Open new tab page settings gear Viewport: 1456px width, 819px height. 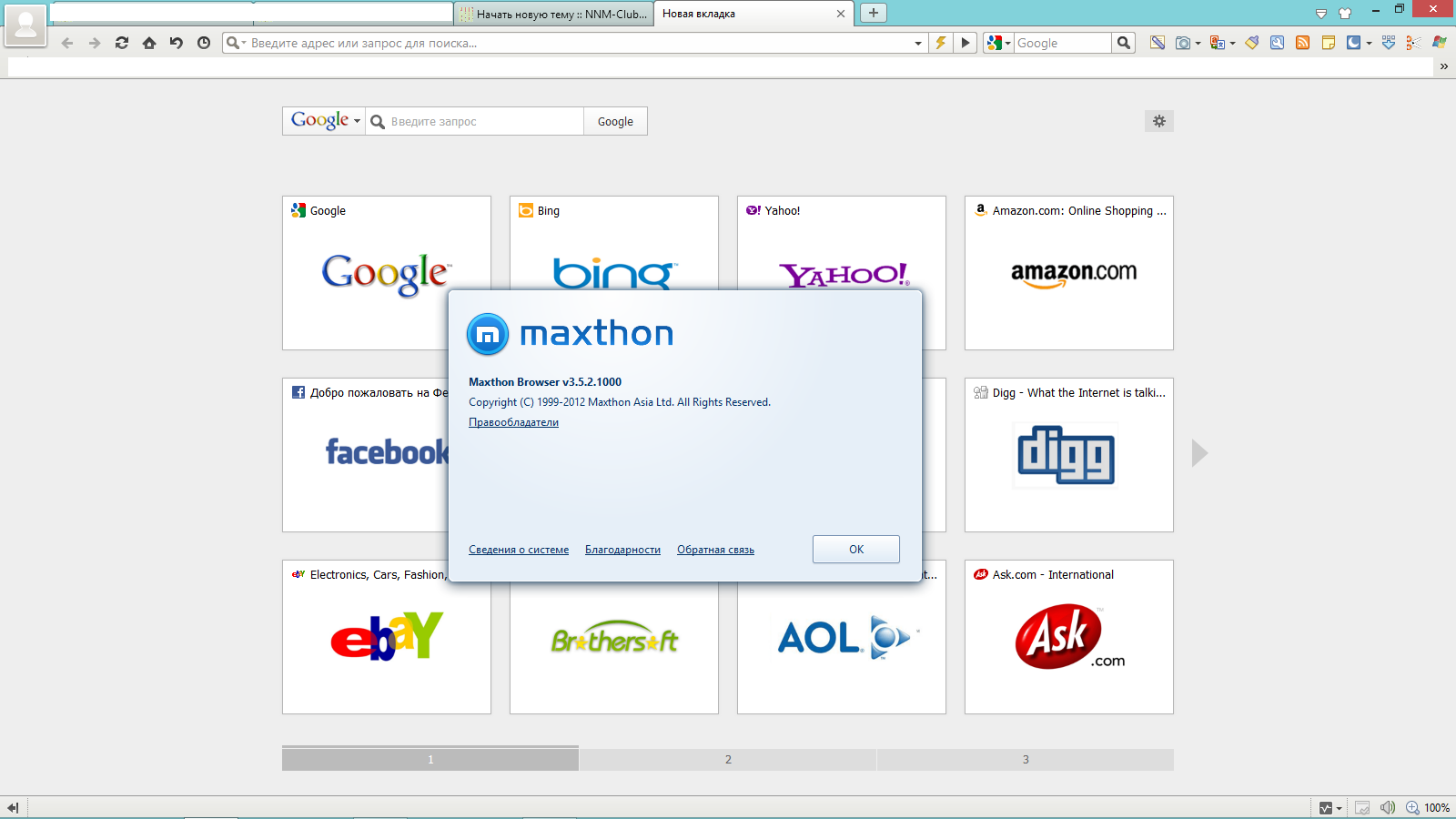click(x=1158, y=121)
